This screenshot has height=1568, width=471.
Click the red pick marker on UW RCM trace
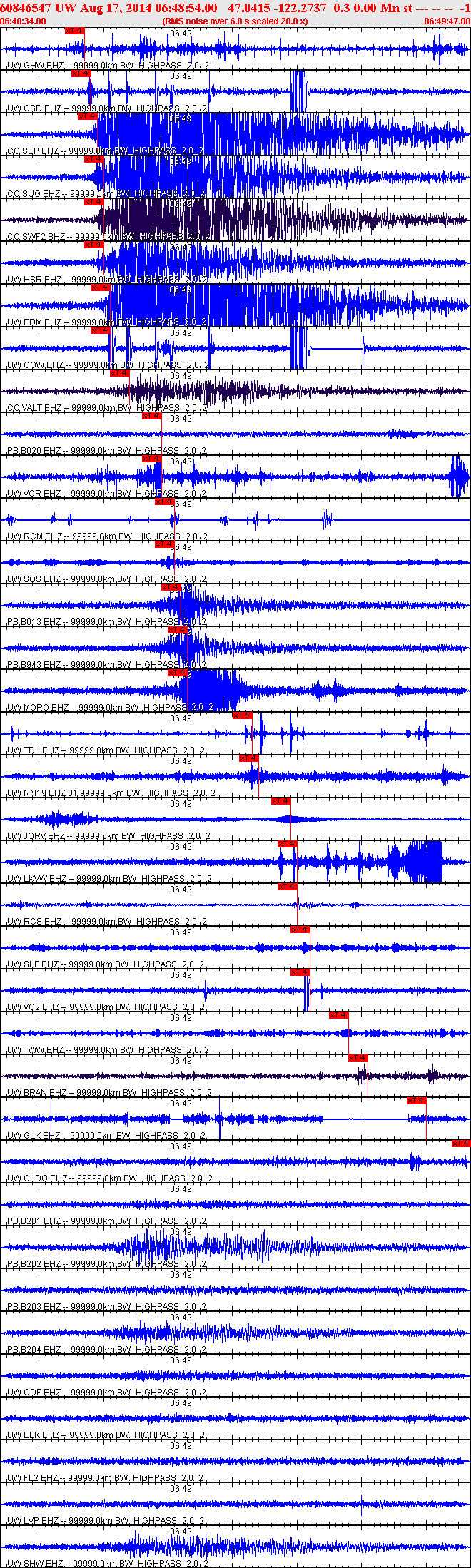(x=164, y=502)
